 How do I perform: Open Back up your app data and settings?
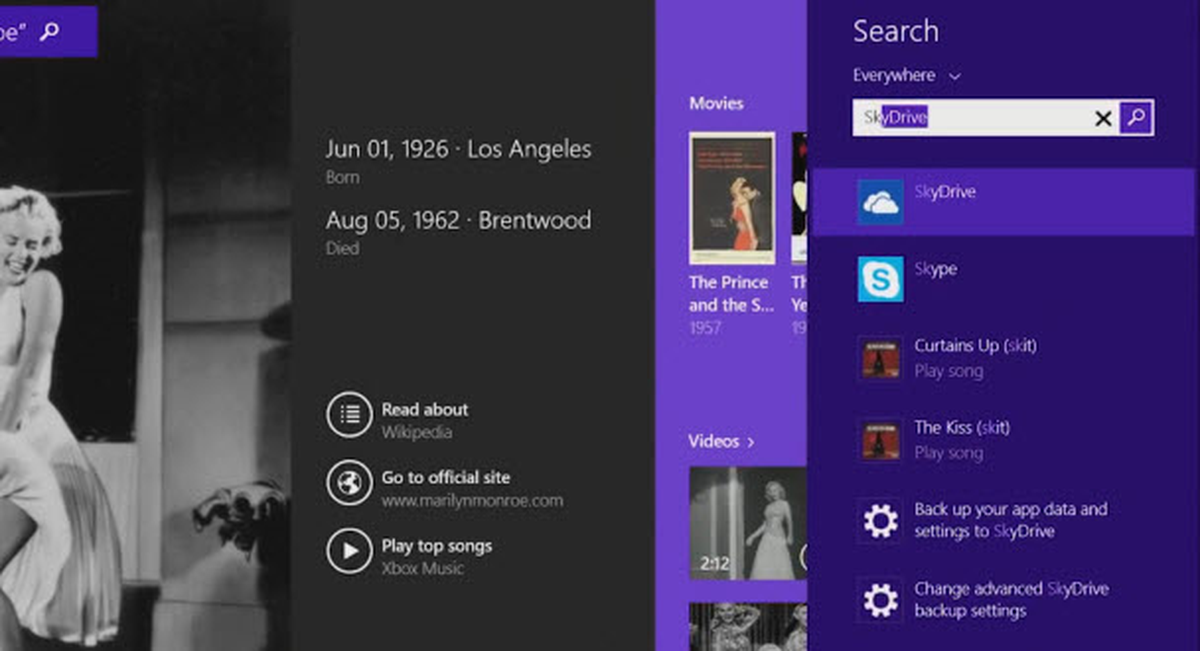[x=1010, y=520]
